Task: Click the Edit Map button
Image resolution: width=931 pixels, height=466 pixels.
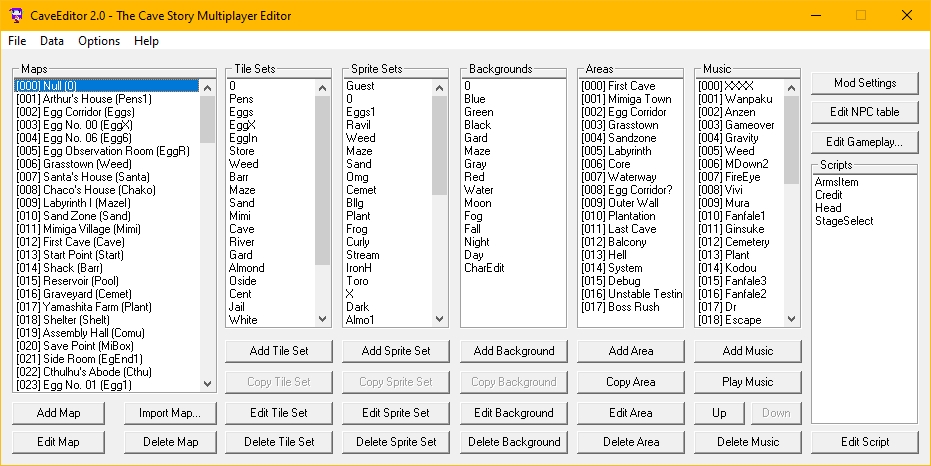Action: point(58,442)
